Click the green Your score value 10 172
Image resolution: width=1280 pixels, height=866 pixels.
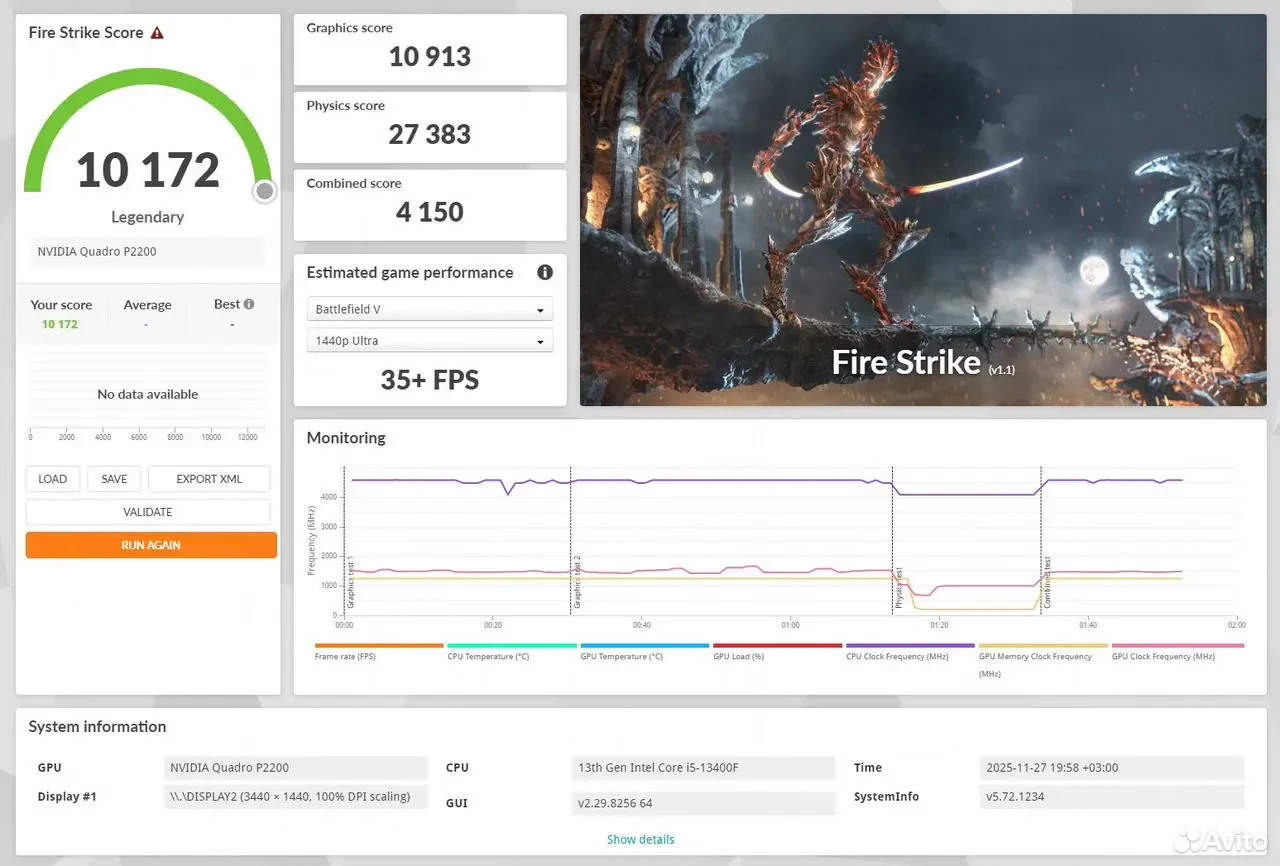60,324
